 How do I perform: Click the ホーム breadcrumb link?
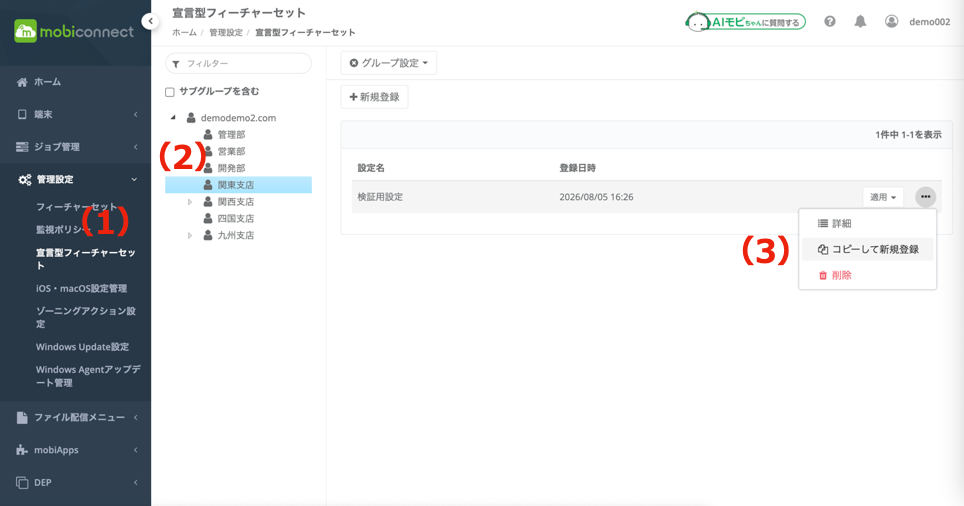point(184,33)
